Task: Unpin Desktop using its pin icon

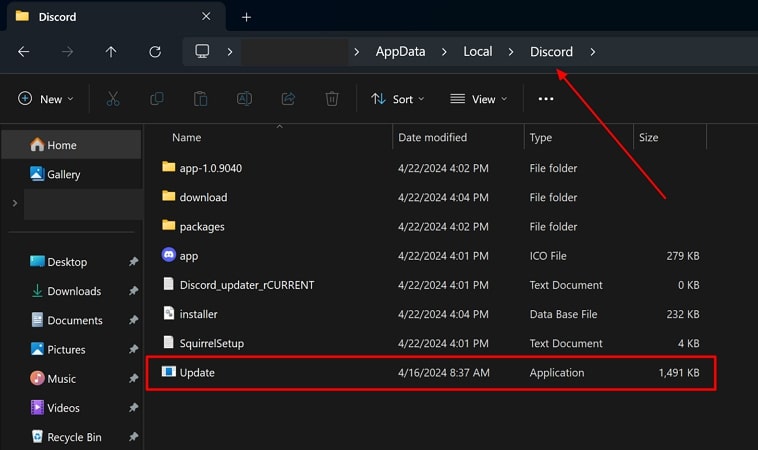Action: tap(133, 261)
